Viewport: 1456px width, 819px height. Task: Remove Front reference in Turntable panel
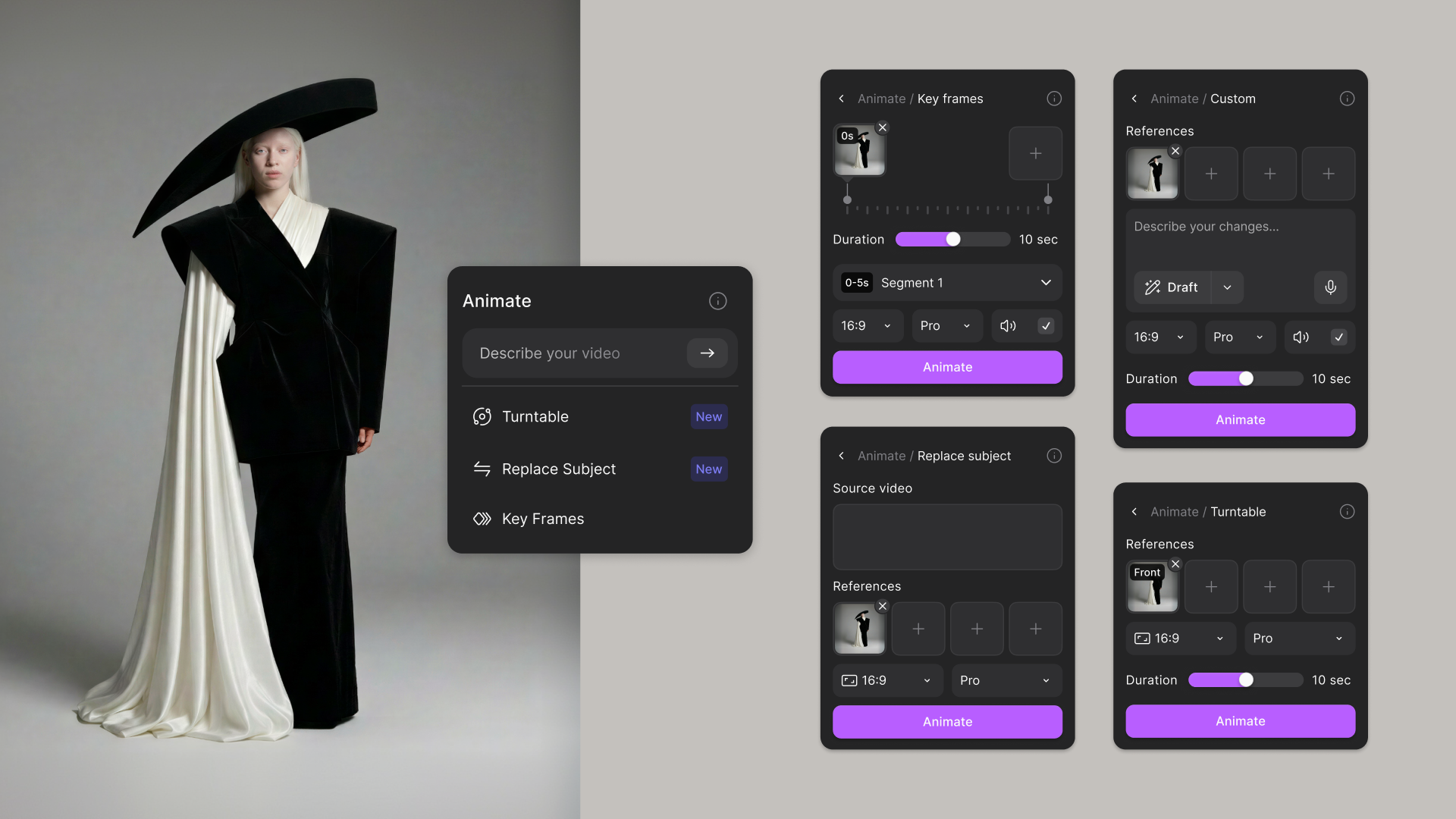[x=1175, y=564]
